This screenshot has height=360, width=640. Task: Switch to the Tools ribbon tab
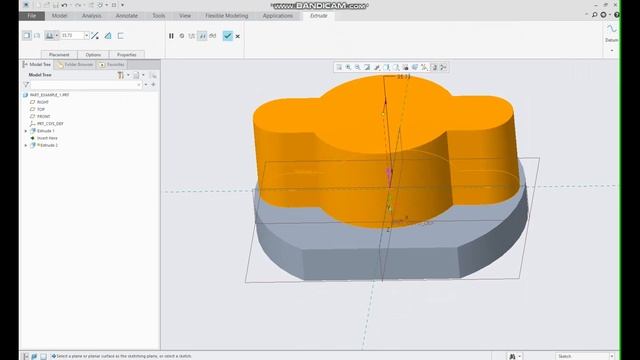pos(158,16)
